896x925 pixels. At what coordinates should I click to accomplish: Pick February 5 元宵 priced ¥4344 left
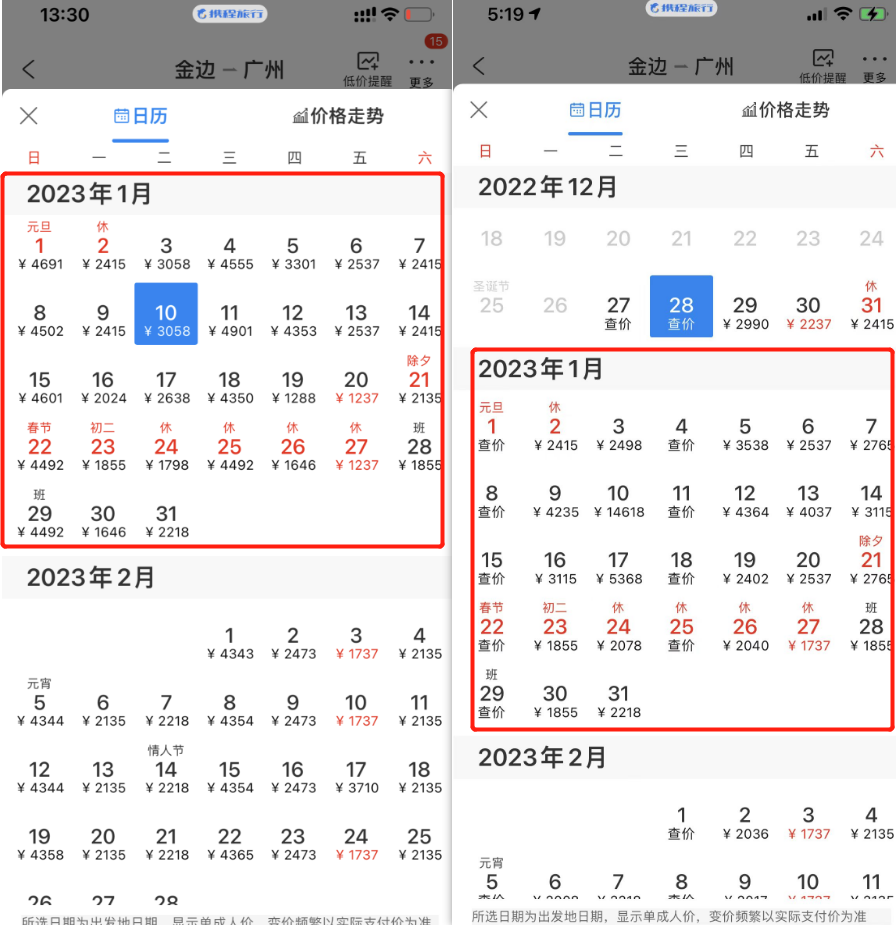40,703
